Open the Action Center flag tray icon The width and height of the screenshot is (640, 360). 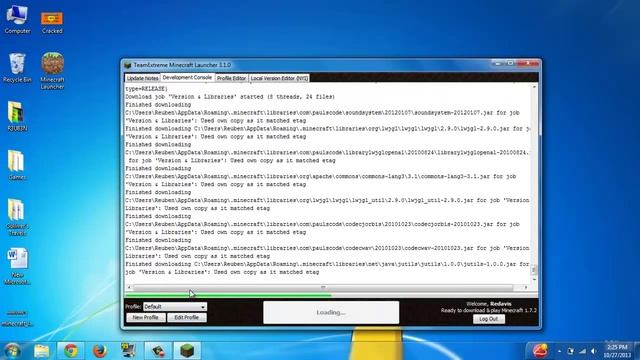571,351
